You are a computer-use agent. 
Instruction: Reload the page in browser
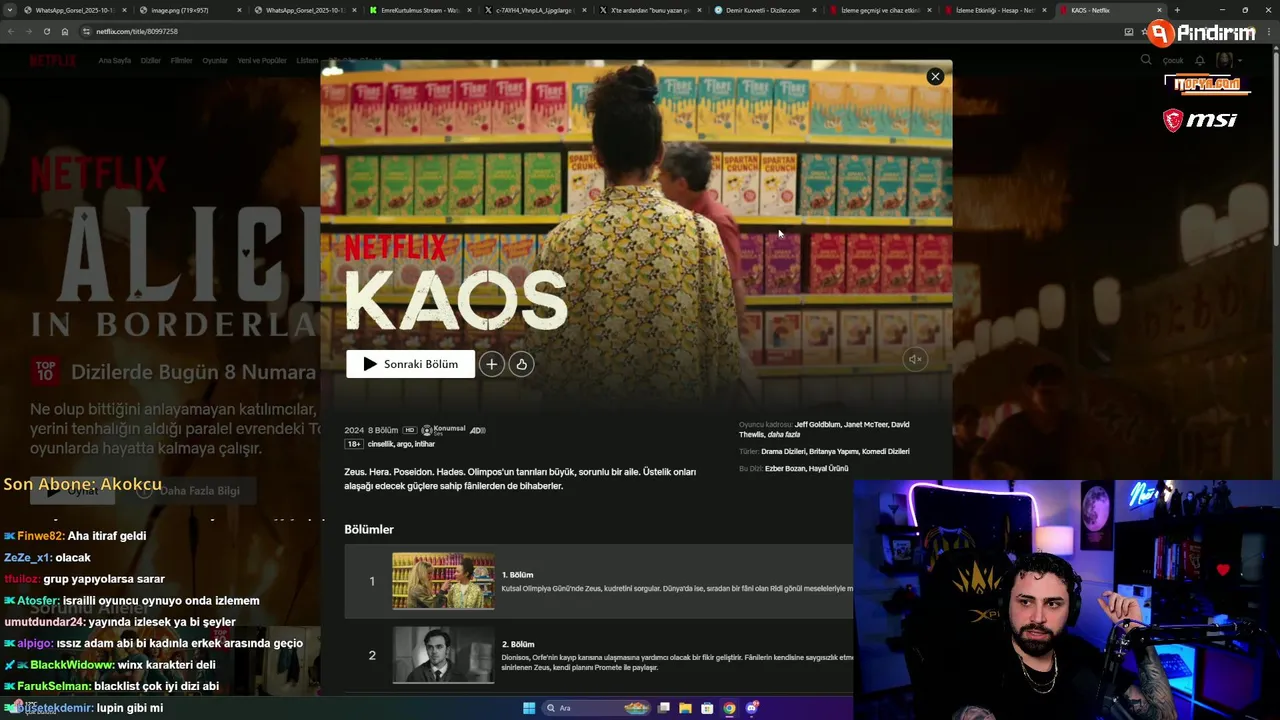(x=47, y=31)
